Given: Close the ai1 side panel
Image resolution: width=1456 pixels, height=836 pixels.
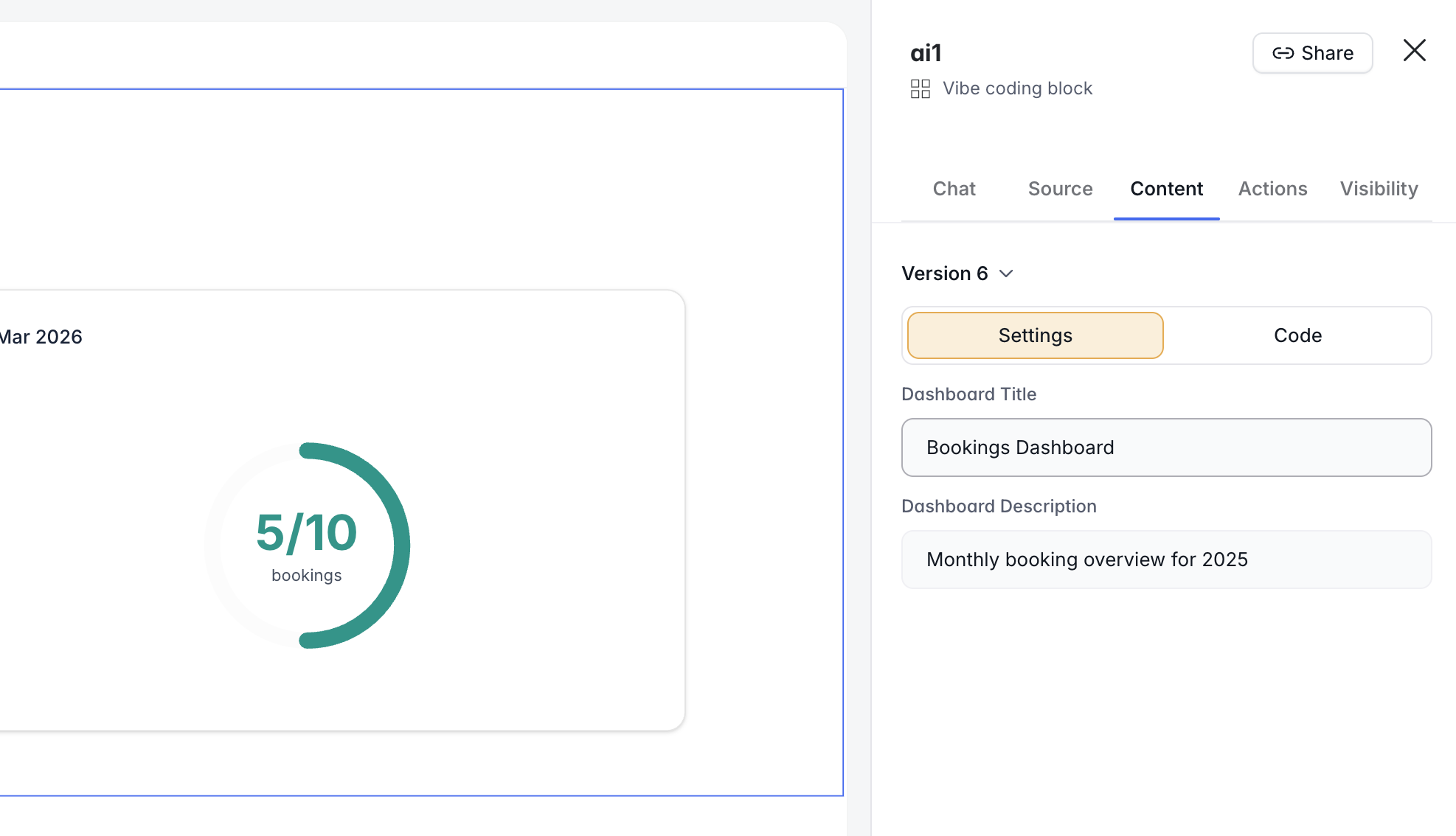Looking at the screenshot, I should [1414, 51].
